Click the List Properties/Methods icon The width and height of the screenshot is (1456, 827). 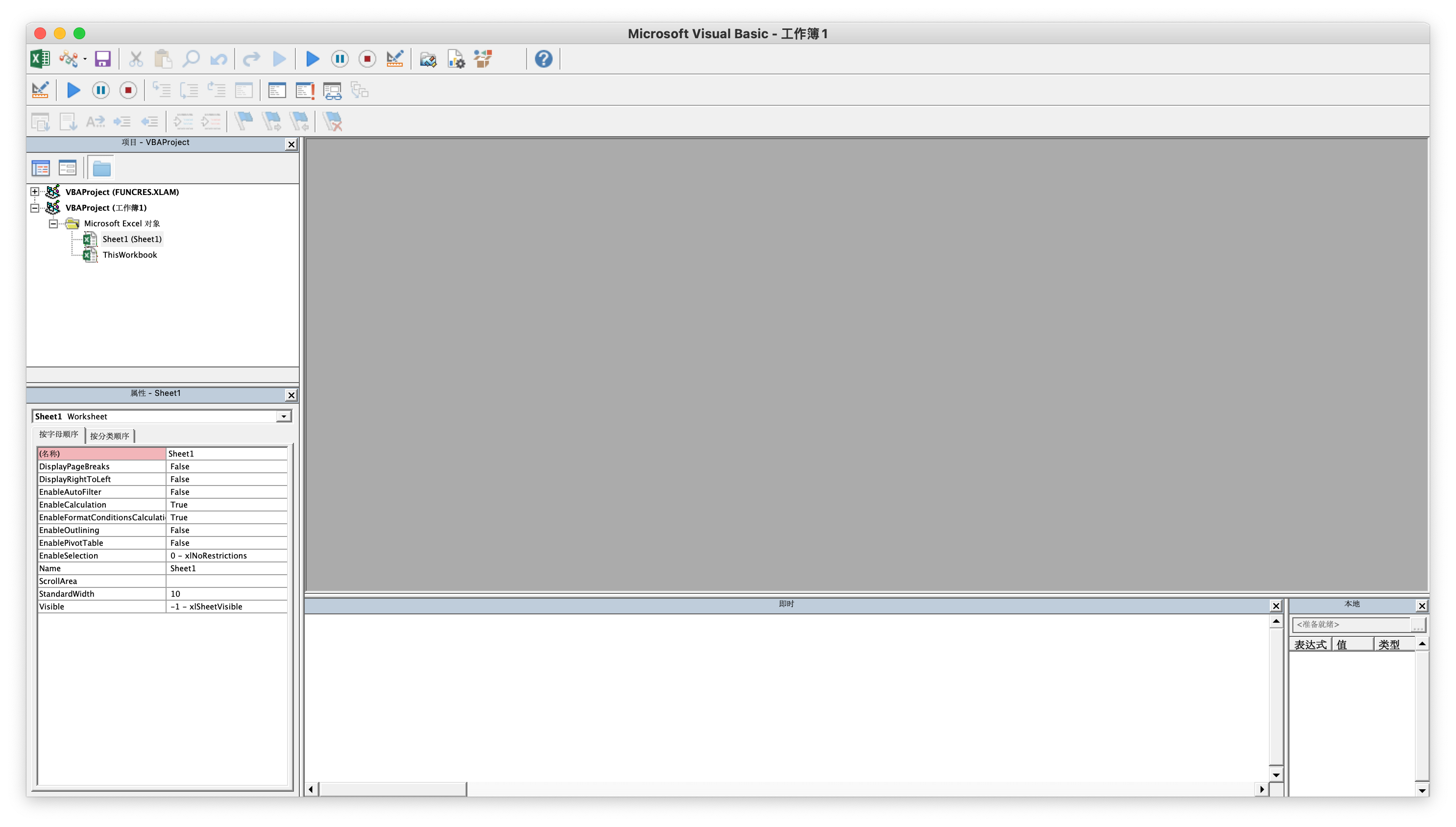[40, 122]
